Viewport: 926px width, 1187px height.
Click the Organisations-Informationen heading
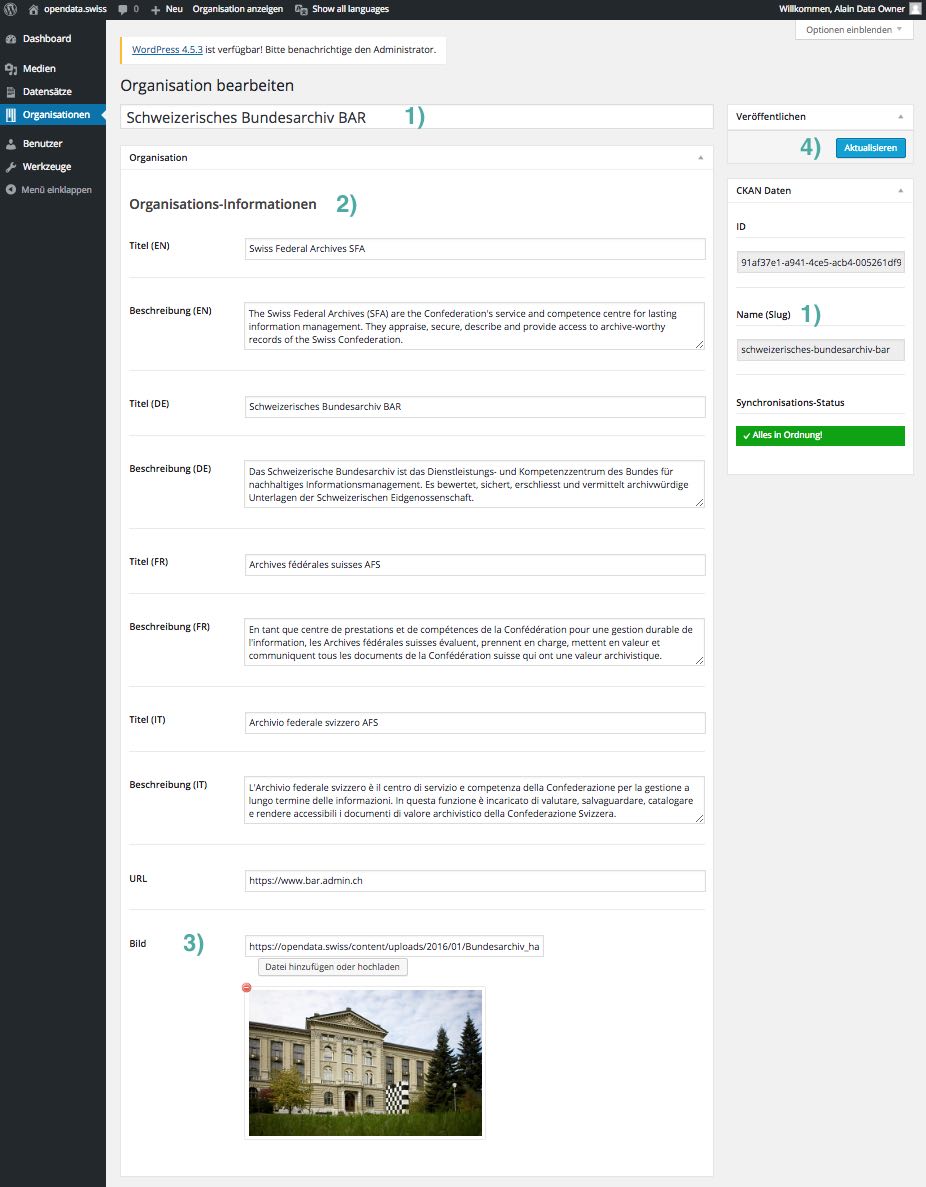tap(223, 204)
